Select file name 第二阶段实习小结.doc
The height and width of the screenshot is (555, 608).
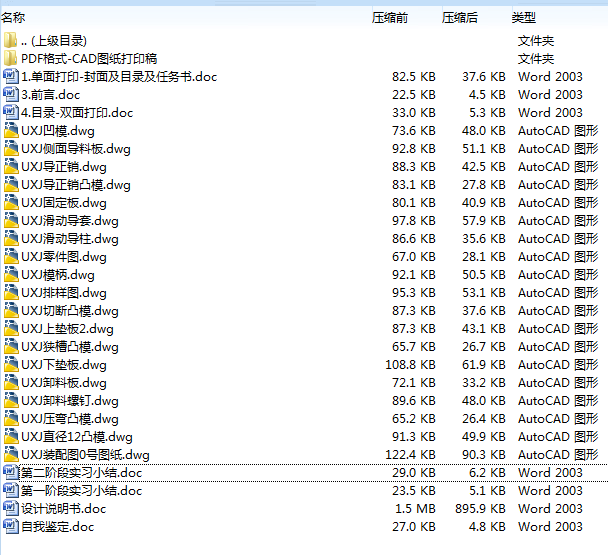[81, 473]
